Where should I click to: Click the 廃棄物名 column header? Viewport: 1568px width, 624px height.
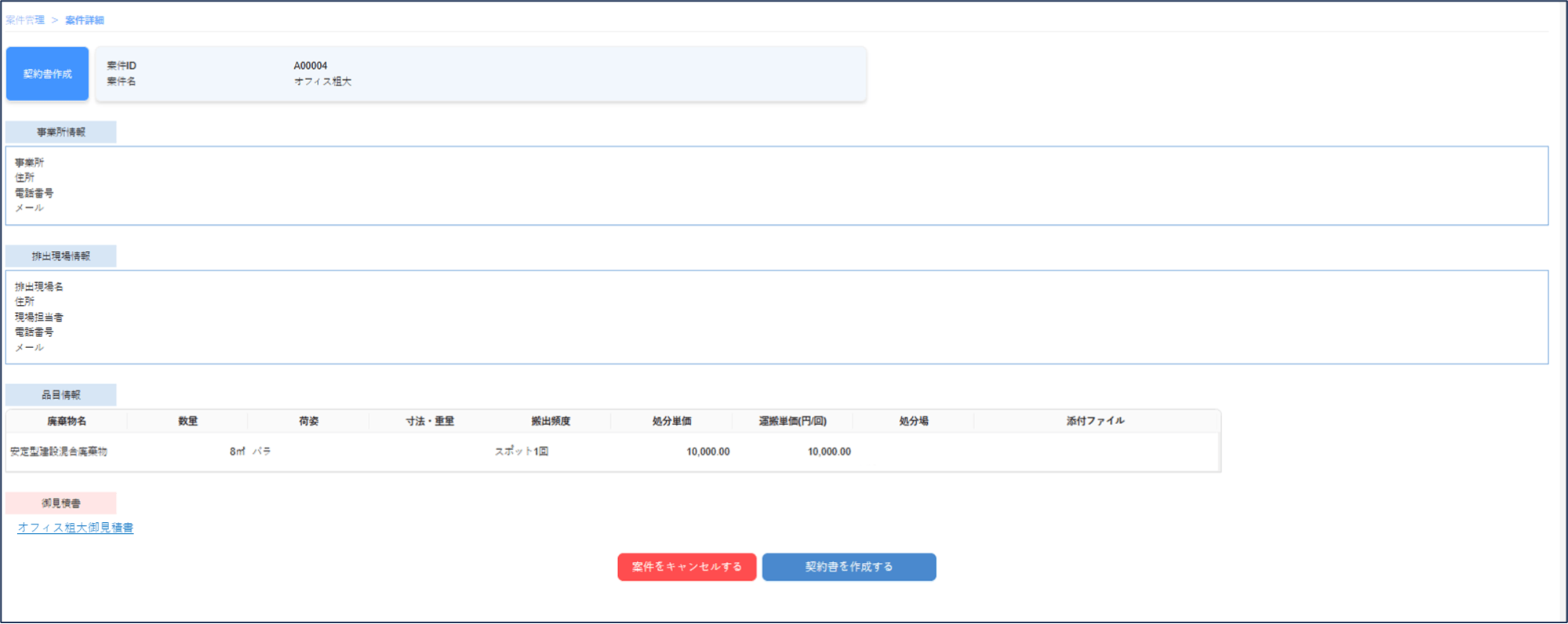coord(67,421)
